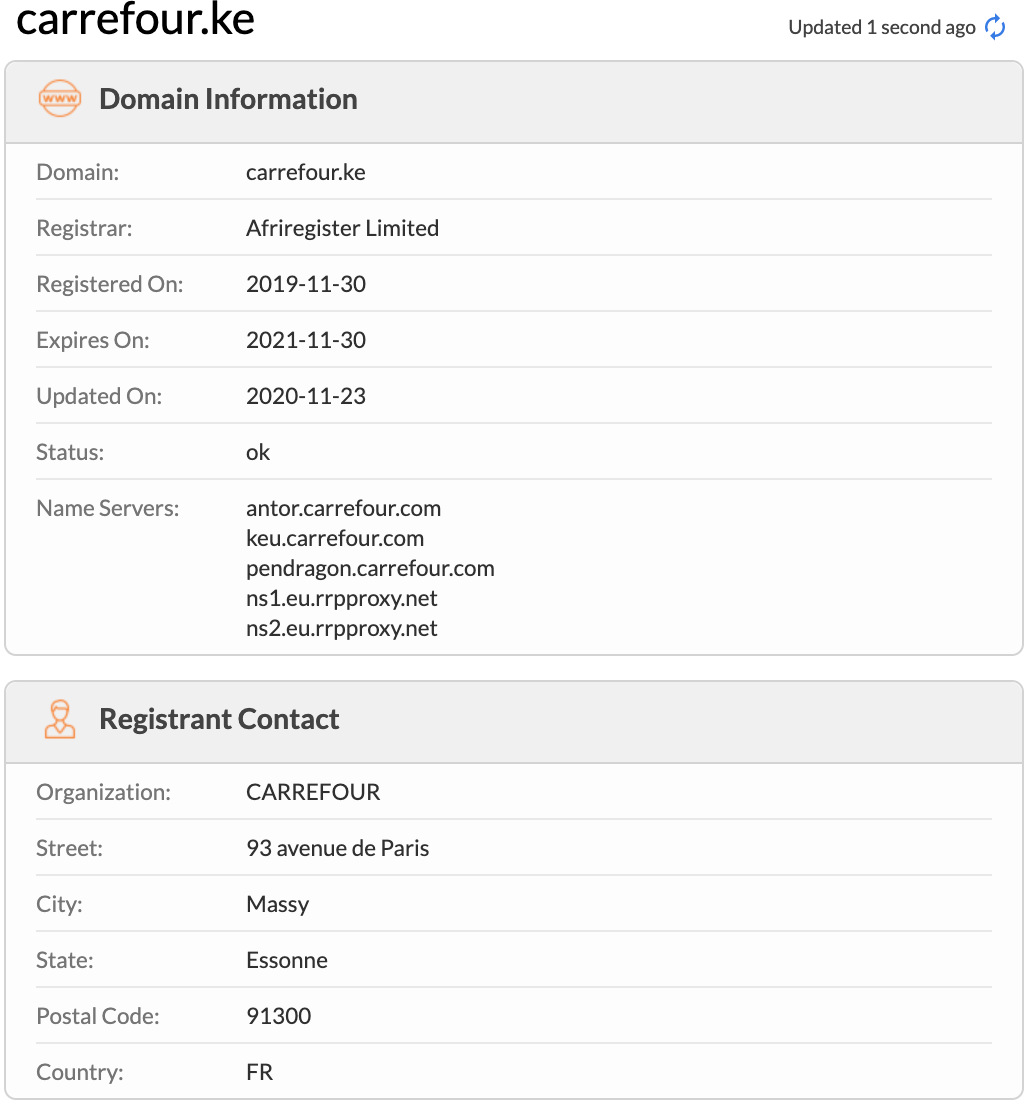Click the Updated 1 second ago text
Viewport: 1036px width, 1112px height.
pos(881,27)
